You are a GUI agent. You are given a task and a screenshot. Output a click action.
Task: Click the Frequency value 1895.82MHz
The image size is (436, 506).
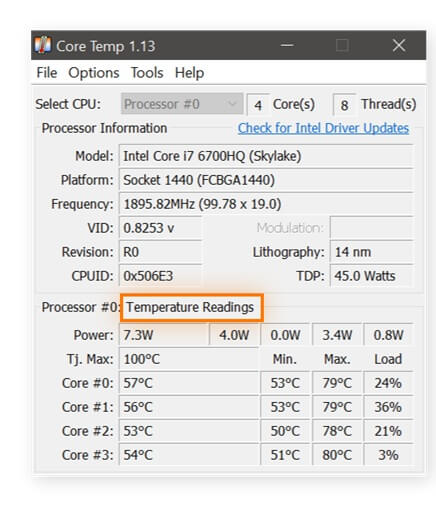[266, 204]
